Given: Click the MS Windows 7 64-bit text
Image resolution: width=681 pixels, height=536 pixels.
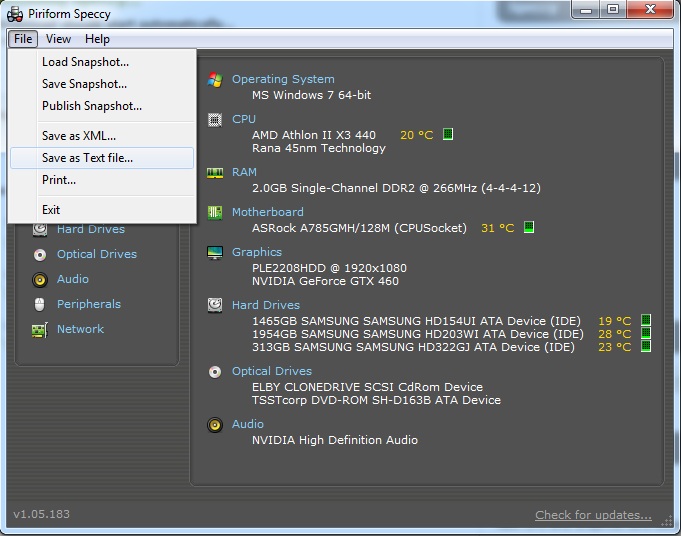Looking at the screenshot, I should click(311, 95).
